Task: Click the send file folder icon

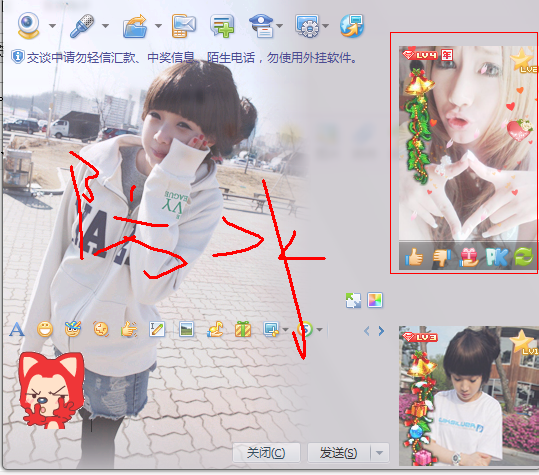Action: click(135, 25)
